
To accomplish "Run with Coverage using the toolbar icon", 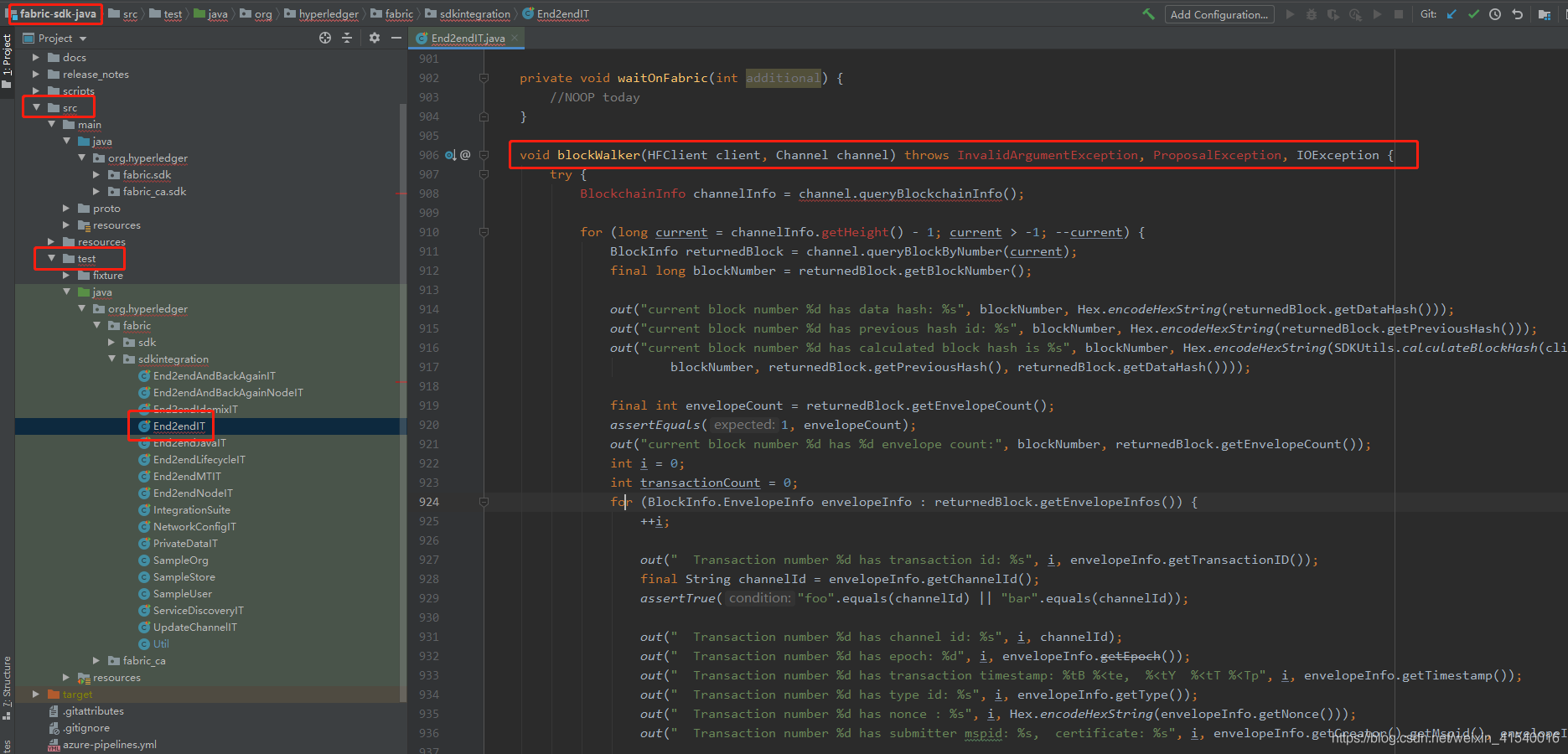I will click(1333, 13).
